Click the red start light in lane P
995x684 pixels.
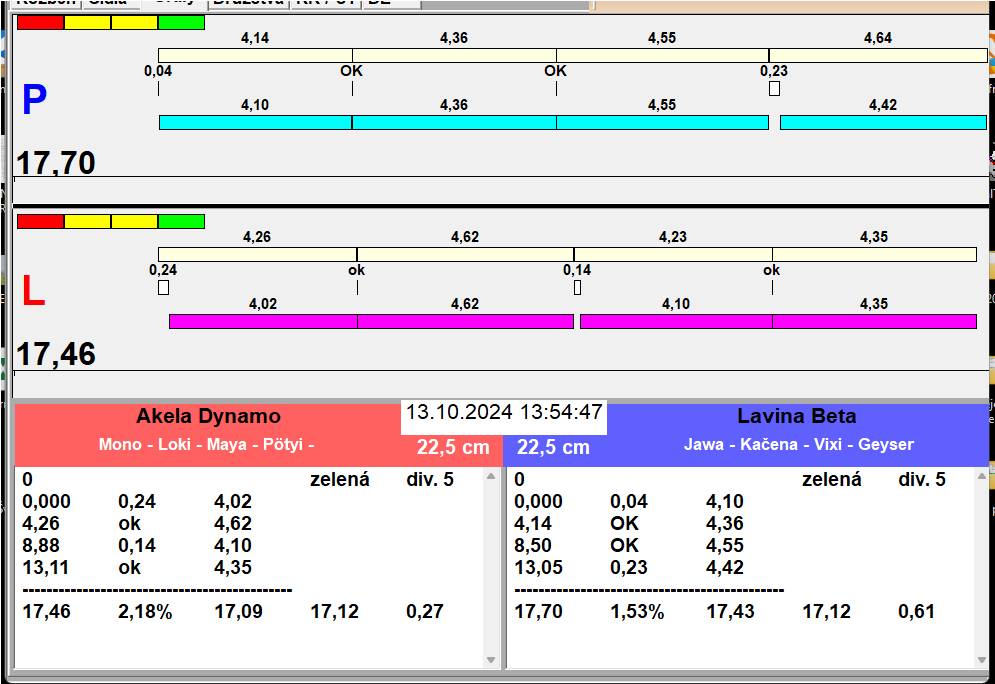coord(40,22)
